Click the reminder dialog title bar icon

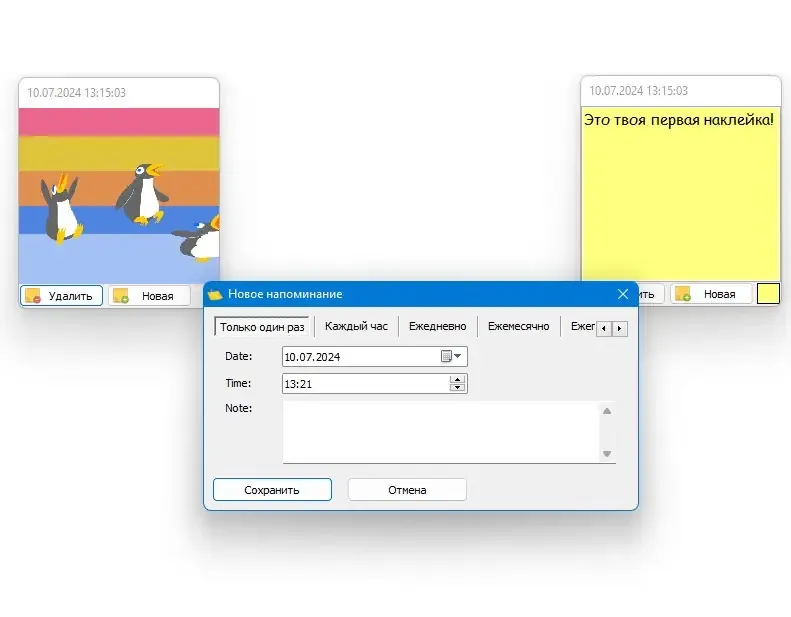click(x=215, y=294)
